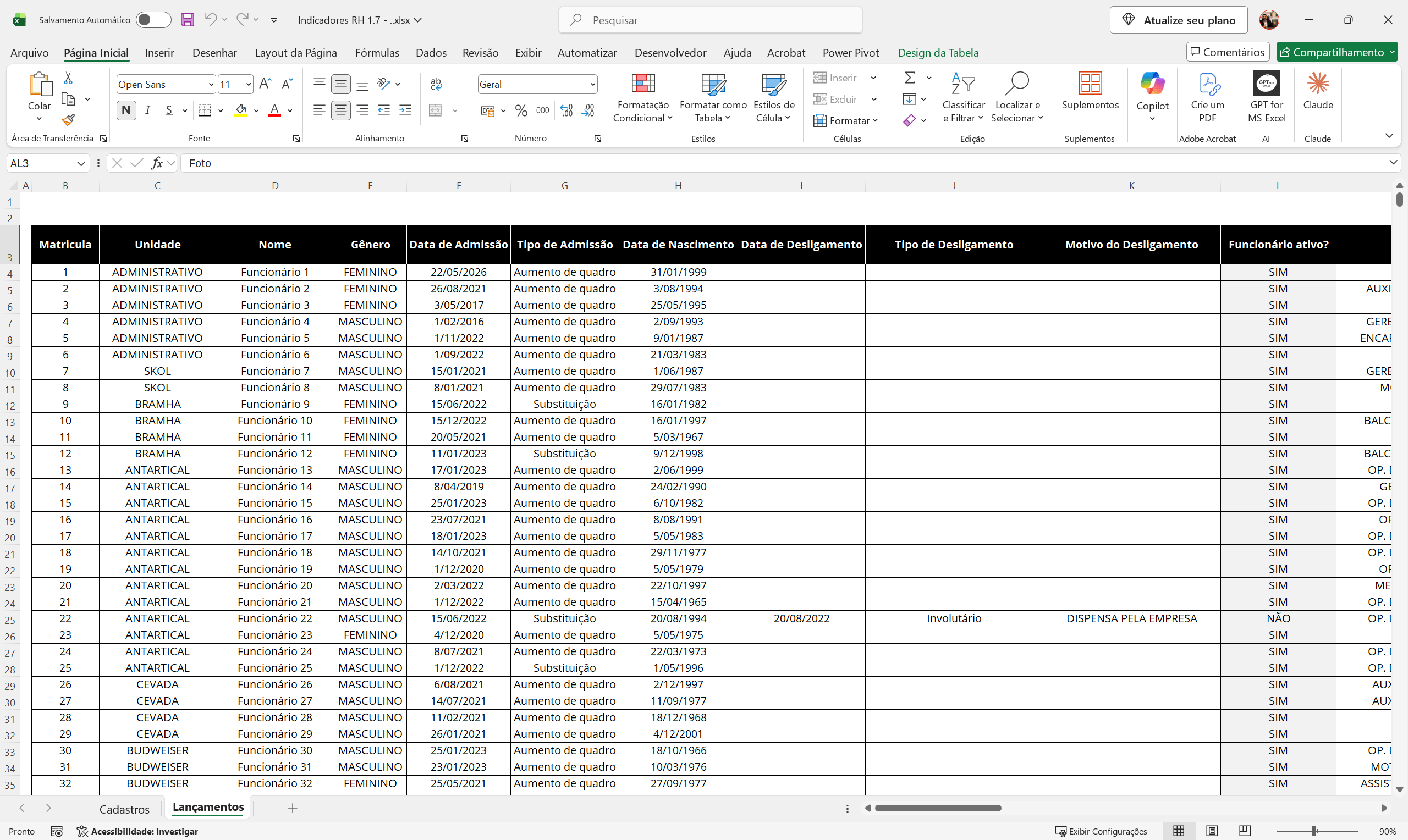Click the Copy icon in clipboard group
This screenshot has width=1408, height=840.
68,99
